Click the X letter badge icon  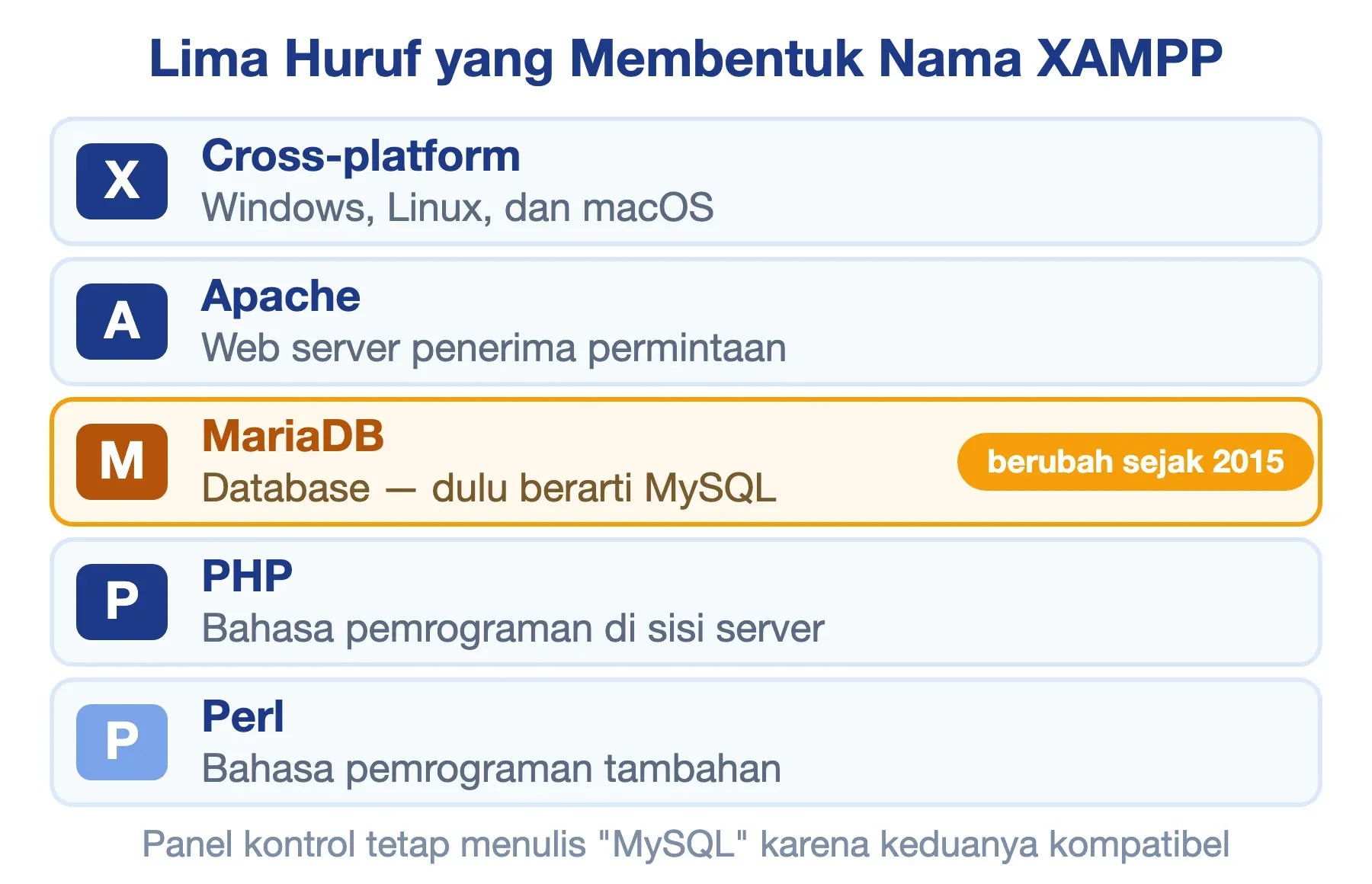122,181
